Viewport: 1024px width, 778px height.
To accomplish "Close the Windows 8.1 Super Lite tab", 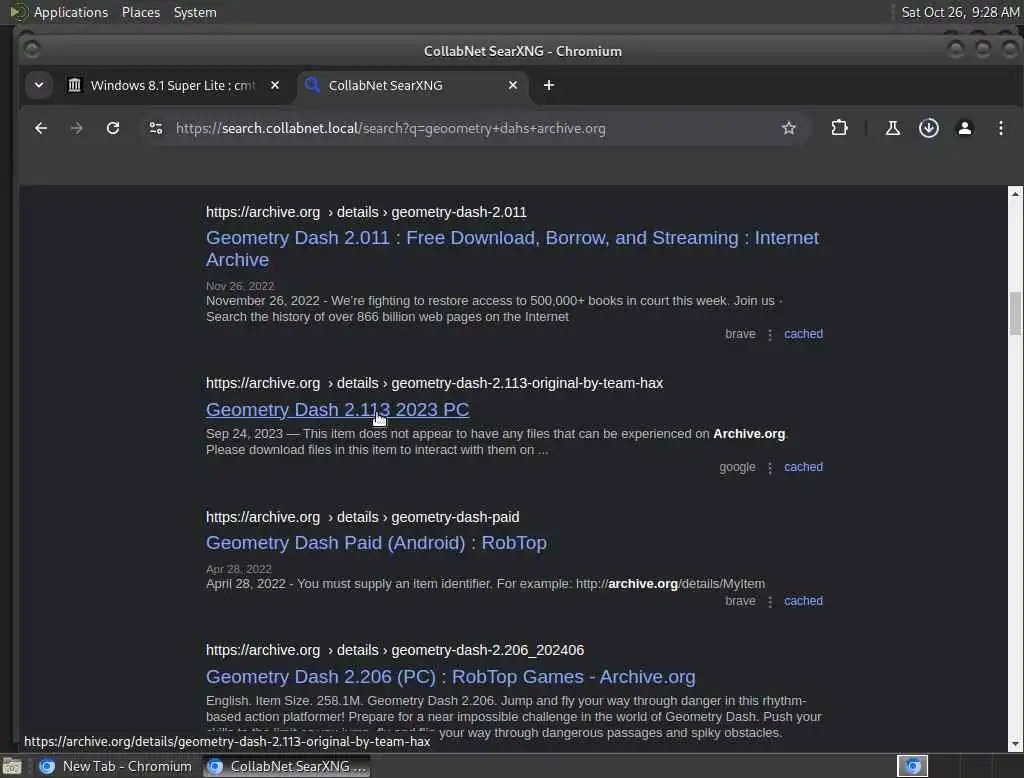I will [275, 86].
